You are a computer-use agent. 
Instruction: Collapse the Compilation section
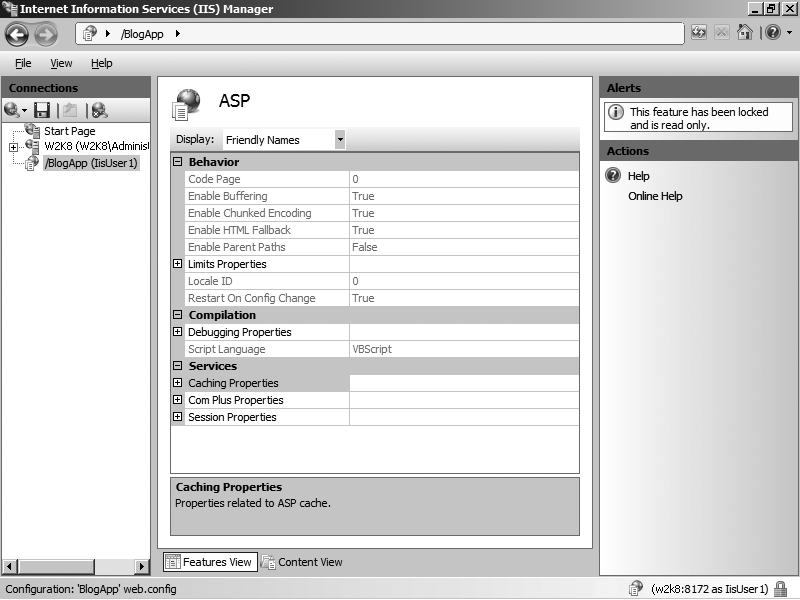tap(178, 315)
